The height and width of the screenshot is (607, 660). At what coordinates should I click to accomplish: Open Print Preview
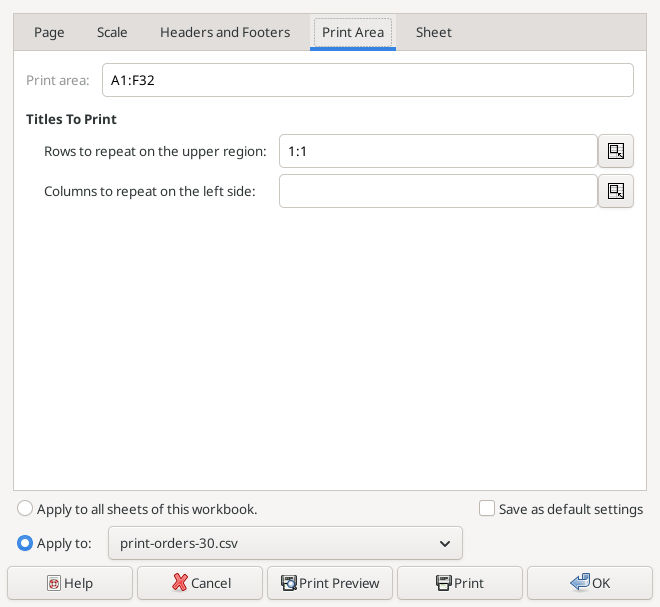click(330, 583)
